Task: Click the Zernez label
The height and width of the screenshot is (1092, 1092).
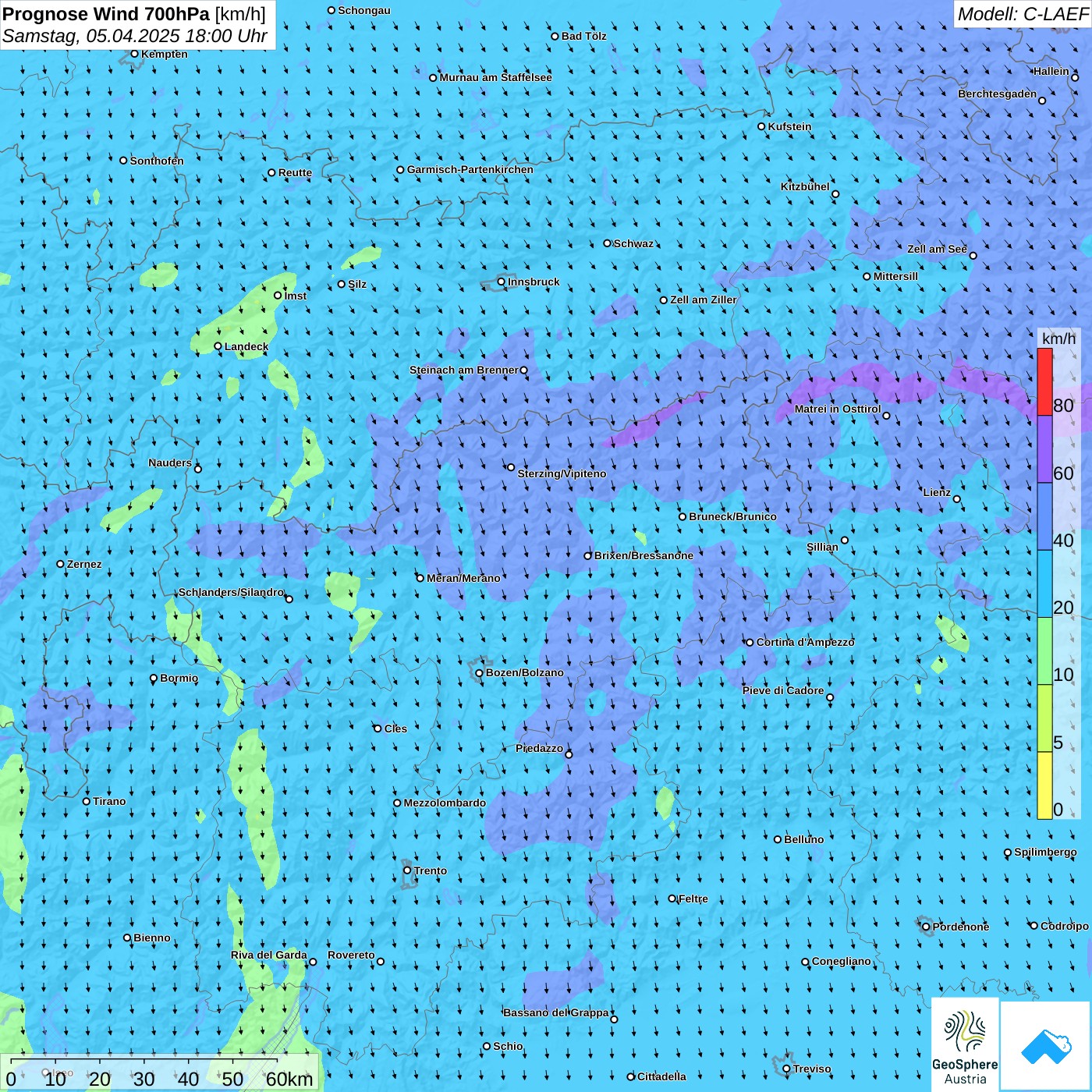Action: click(x=84, y=564)
